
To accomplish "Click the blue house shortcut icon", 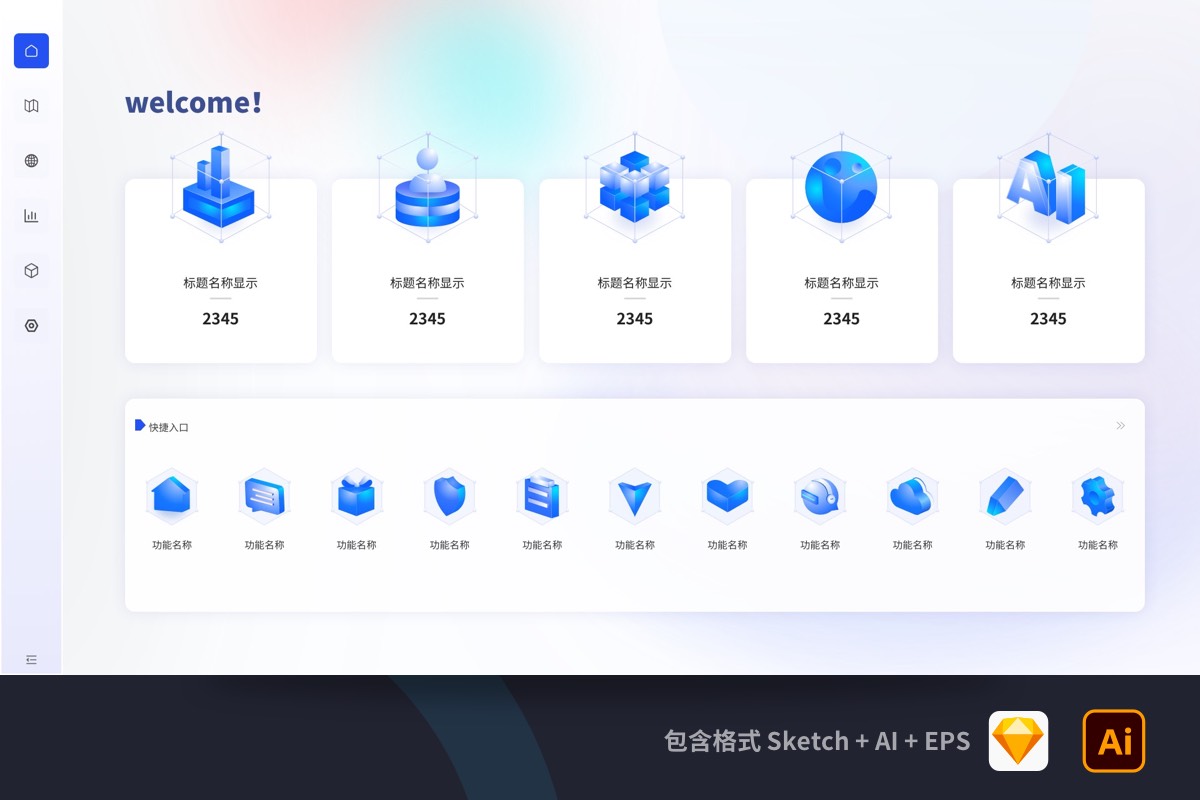I will tap(171, 496).
